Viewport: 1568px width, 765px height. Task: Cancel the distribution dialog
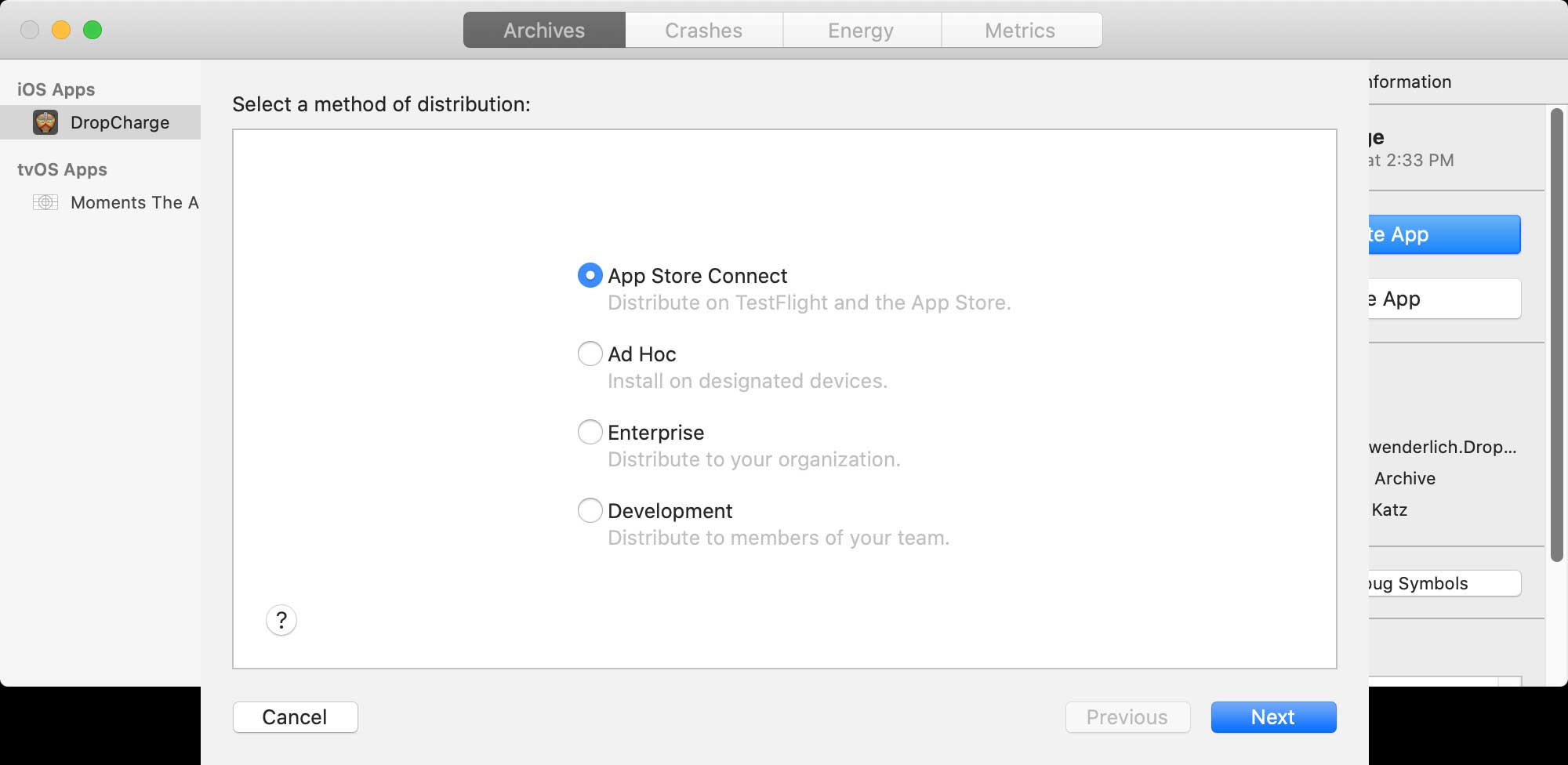[x=295, y=716]
